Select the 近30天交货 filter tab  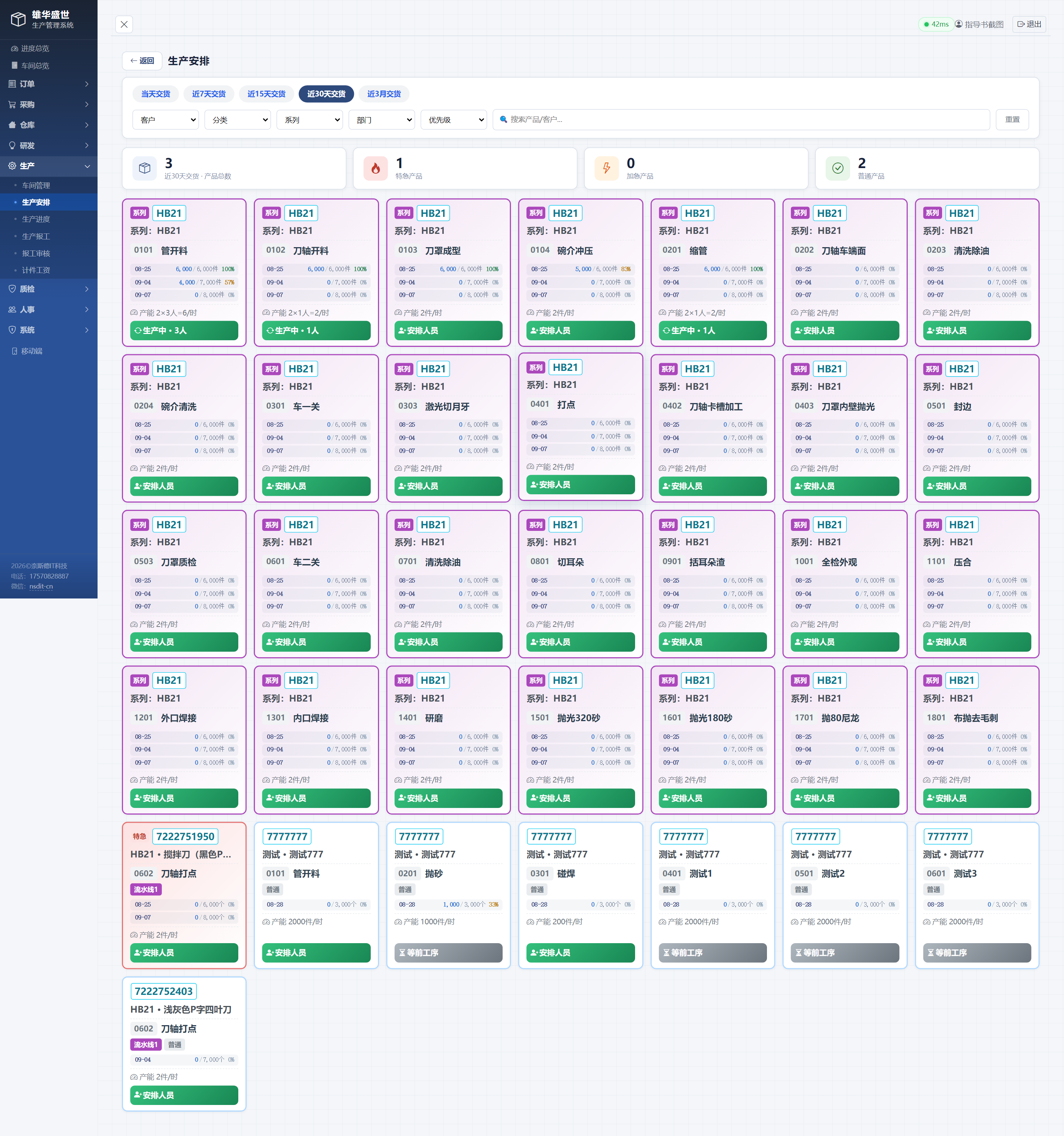326,94
